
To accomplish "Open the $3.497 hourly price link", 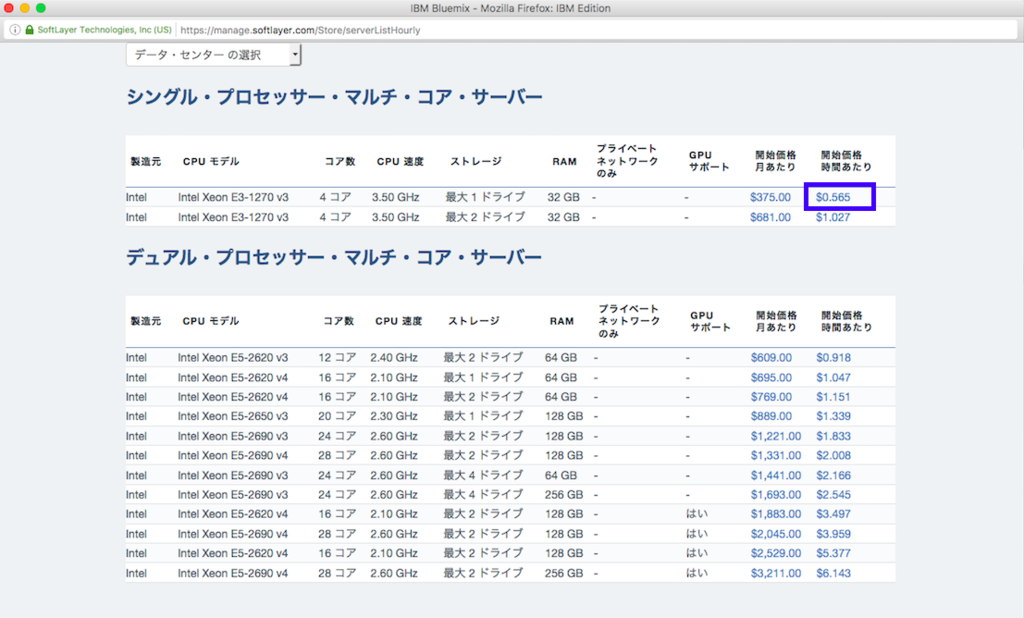I will point(833,514).
